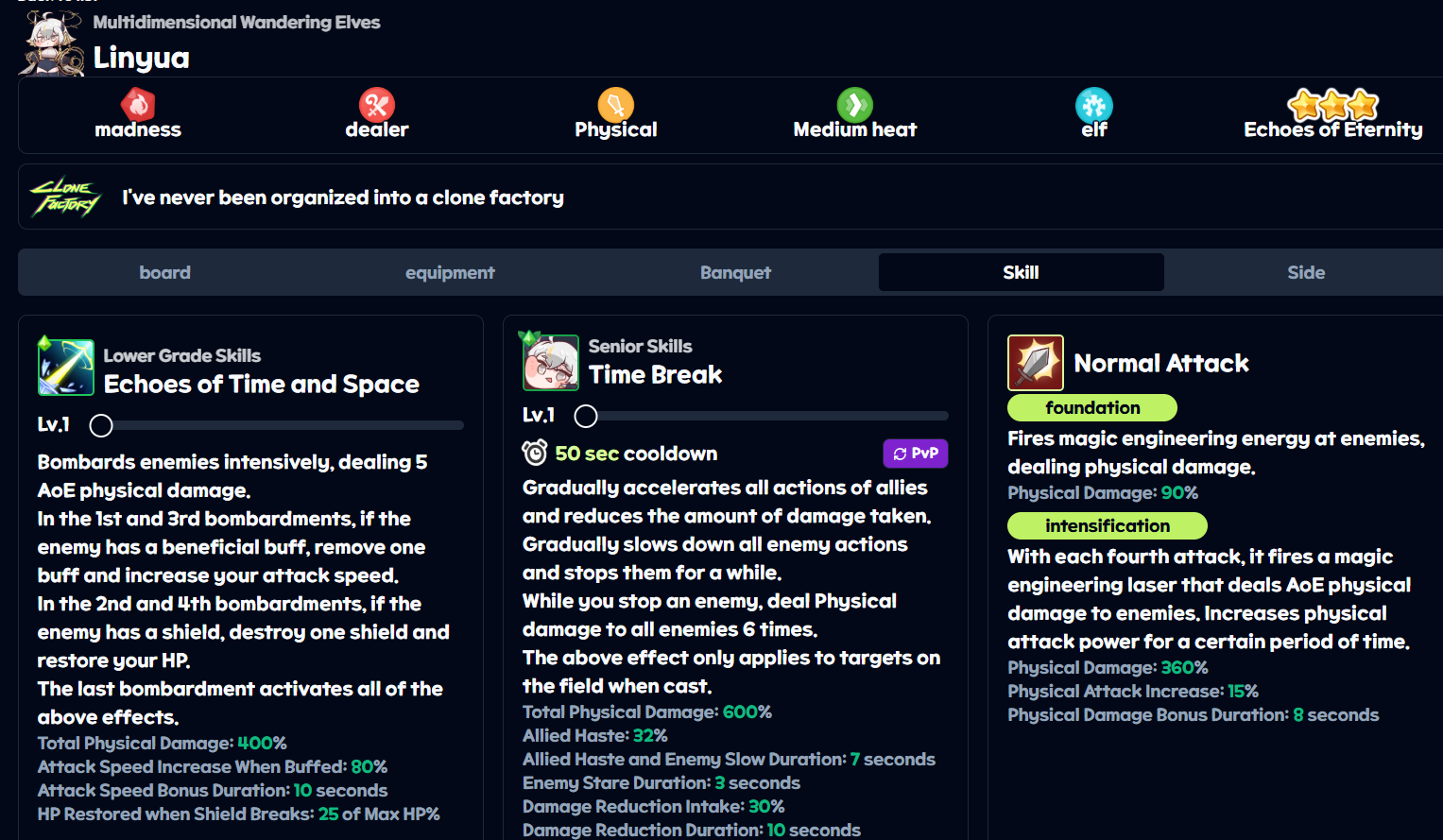Click the Time Break skill title
The width and height of the screenshot is (1443, 840).
click(656, 375)
